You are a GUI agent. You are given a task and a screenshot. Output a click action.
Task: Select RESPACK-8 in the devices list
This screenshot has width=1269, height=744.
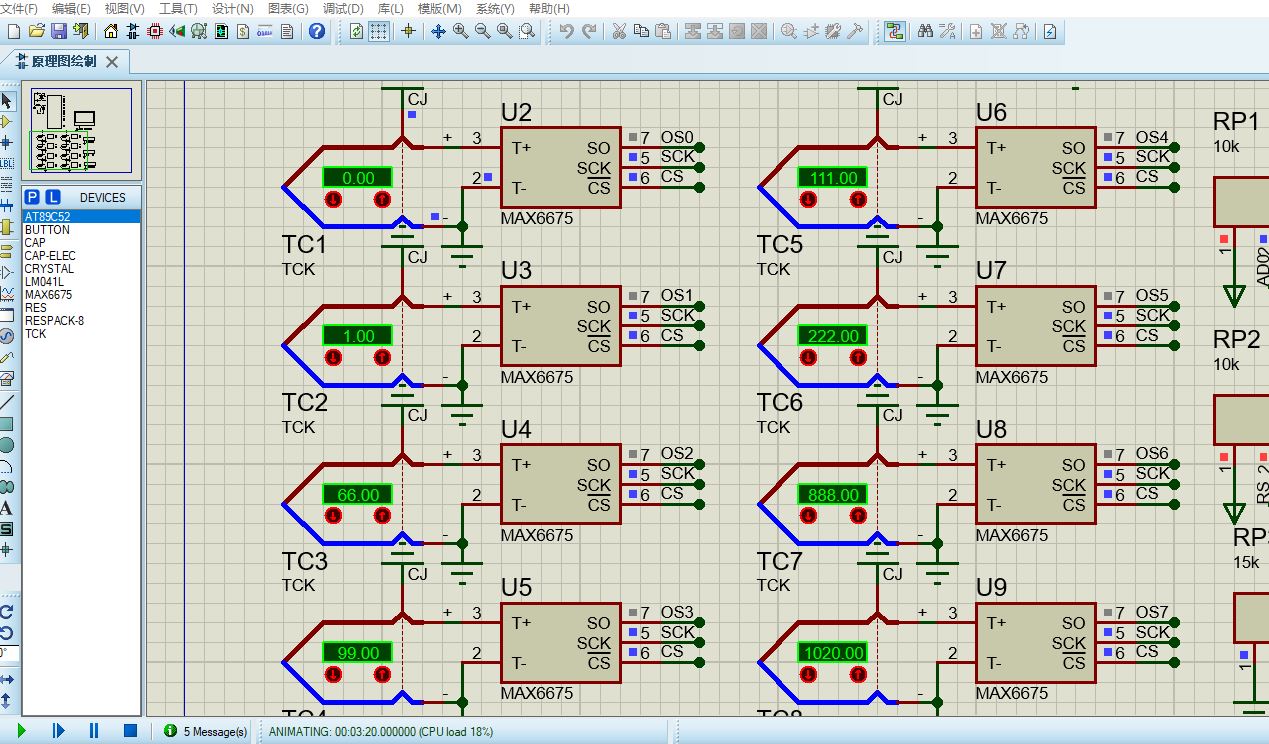pyautogui.click(x=81, y=321)
